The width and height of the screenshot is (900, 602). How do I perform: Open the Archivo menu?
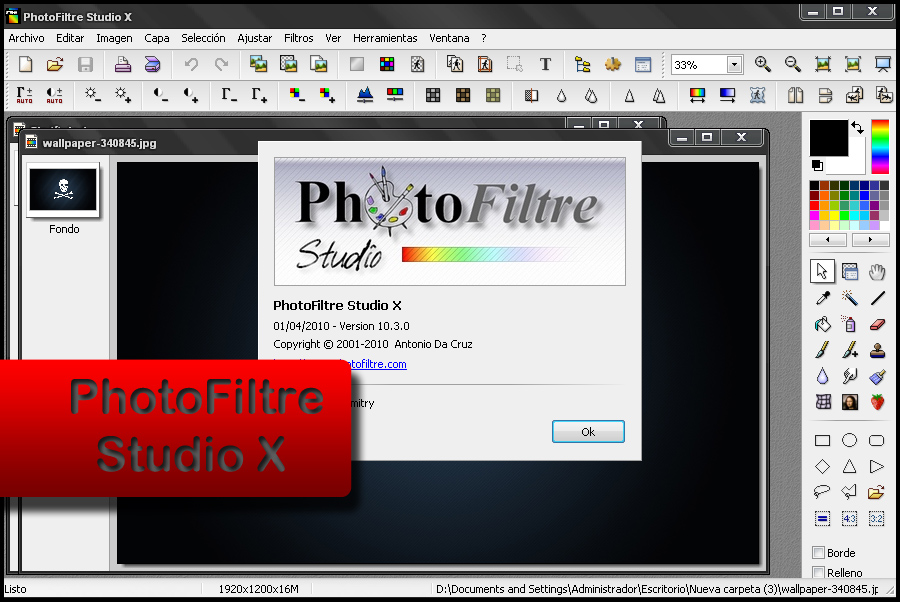click(x=26, y=38)
